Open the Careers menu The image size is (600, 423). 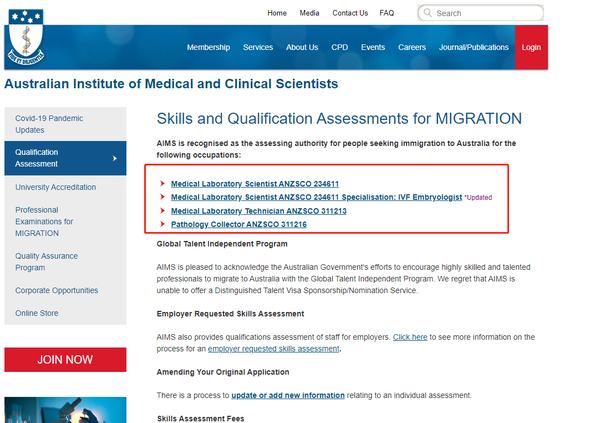pyautogui.click(x=412, y=47)
